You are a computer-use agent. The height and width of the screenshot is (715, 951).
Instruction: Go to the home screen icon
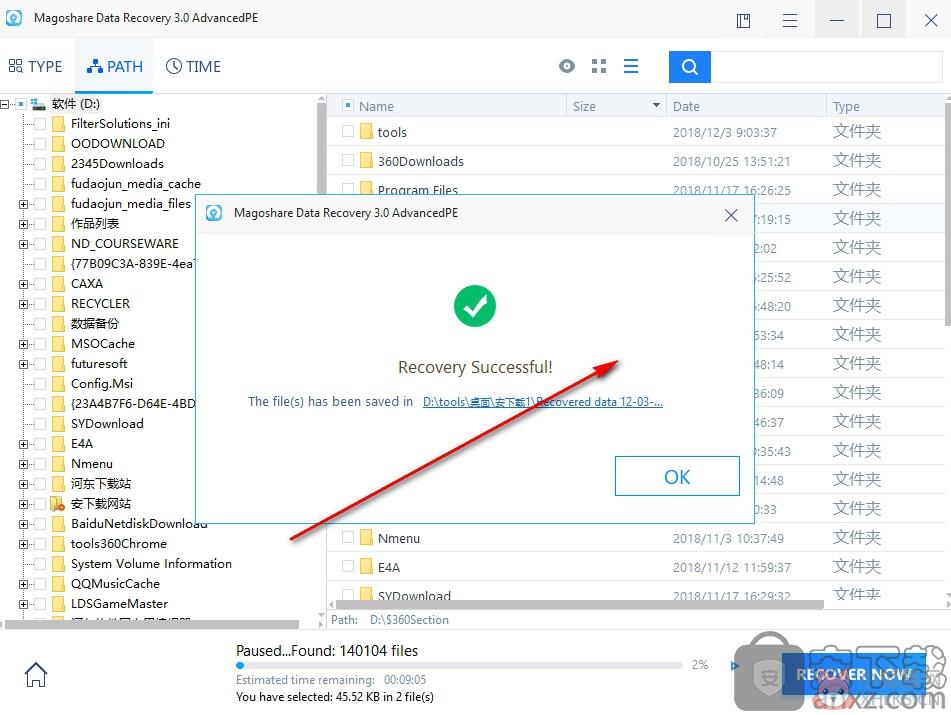click(x=36, y=674)
